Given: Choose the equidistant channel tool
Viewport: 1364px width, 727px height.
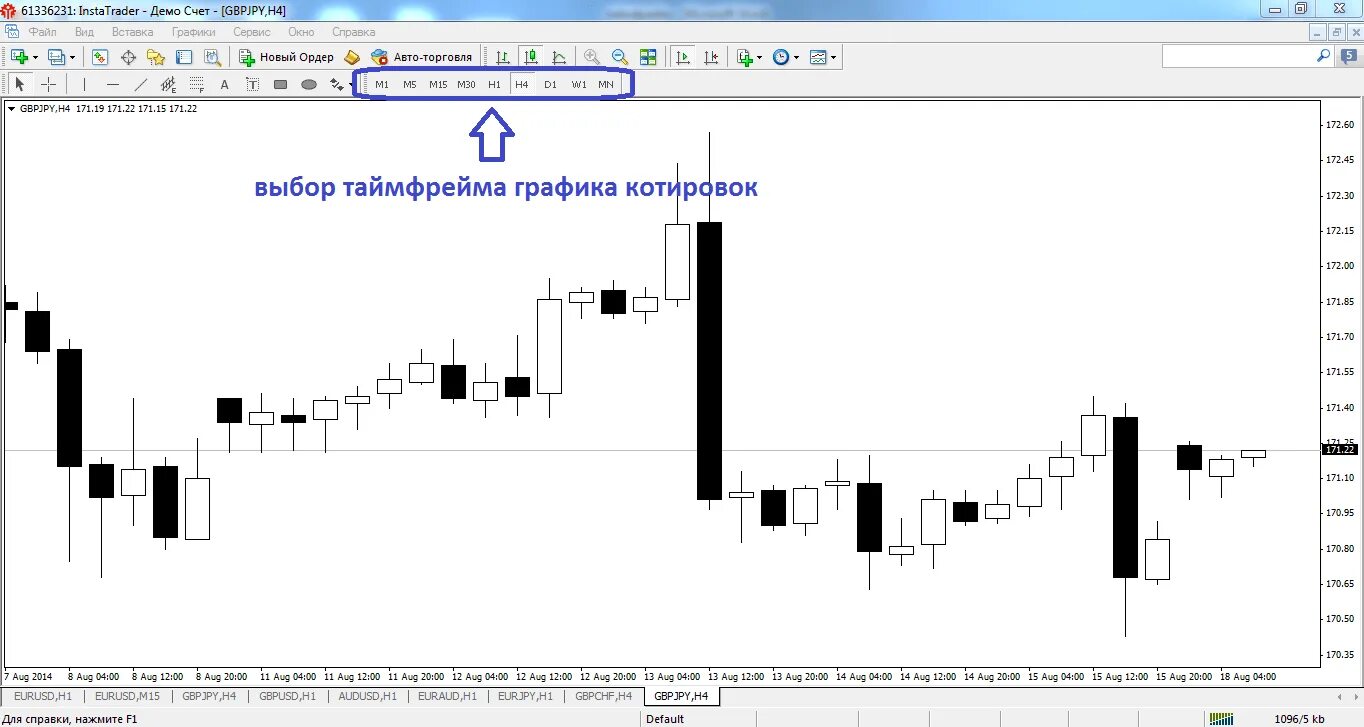Looking at the screenshot, I should [169, 84].
